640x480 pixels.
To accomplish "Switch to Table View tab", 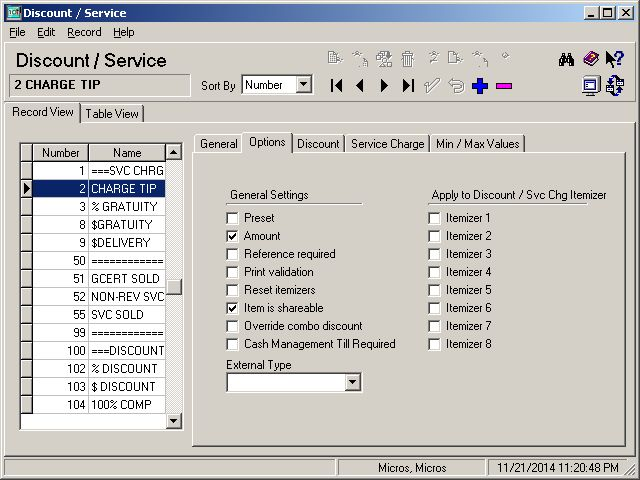I will click(112, 113).
